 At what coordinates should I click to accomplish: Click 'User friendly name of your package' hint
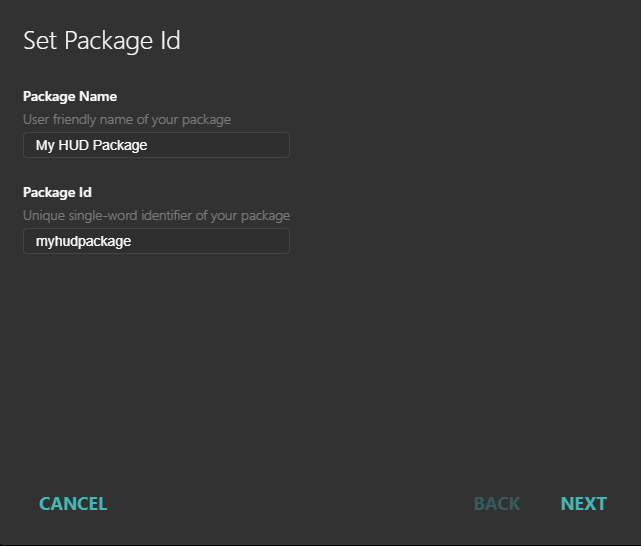click(x=127, y=119)
